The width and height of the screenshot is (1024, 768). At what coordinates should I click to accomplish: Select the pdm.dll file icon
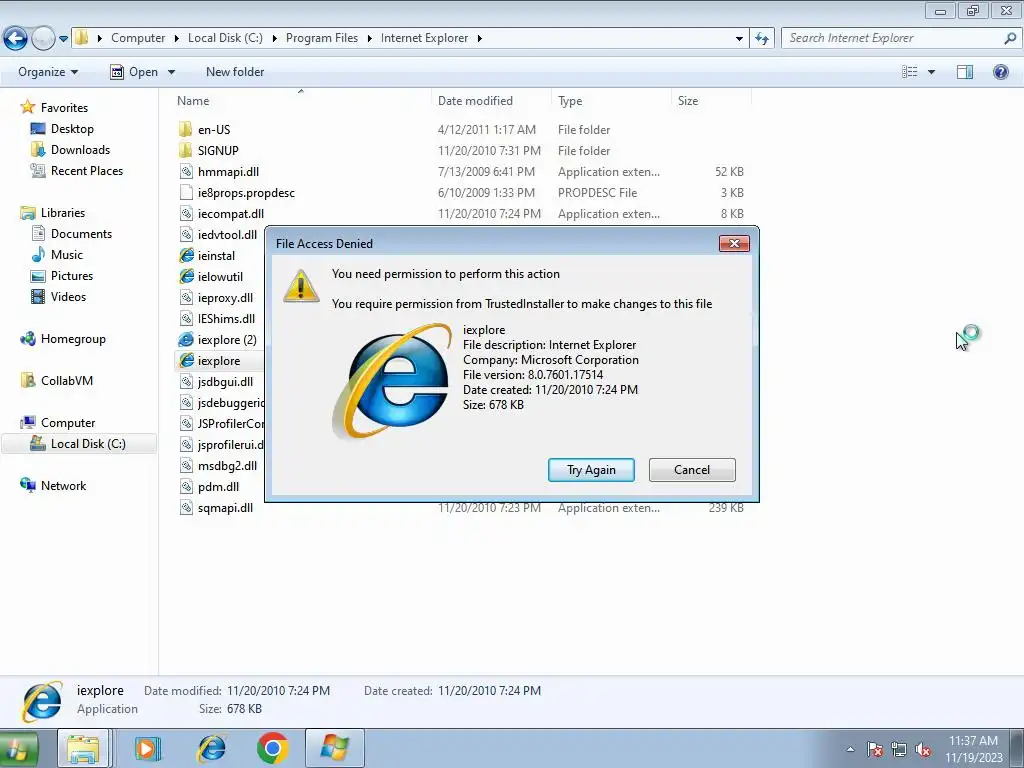point(186,487)
